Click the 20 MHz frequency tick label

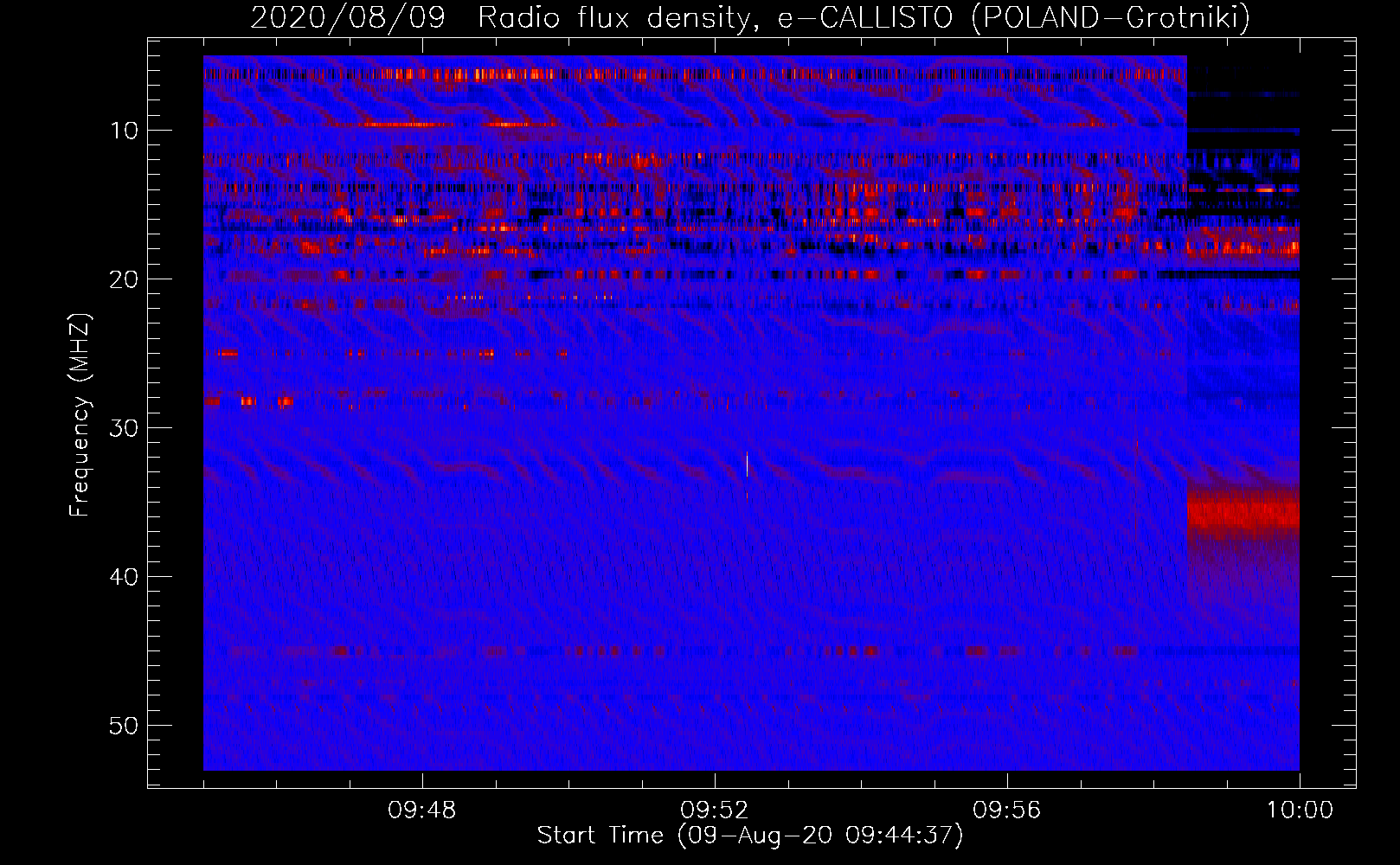coord(125,279)
